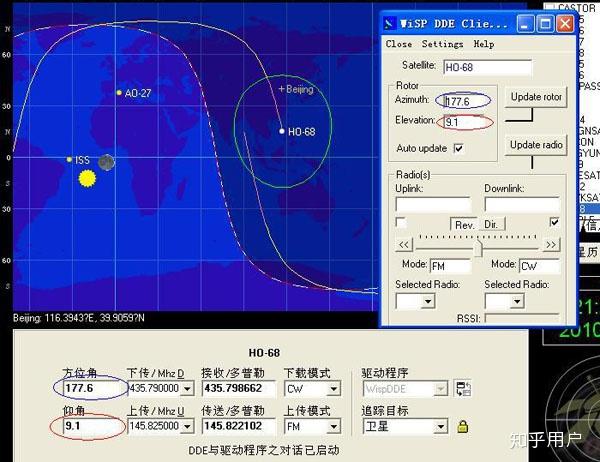Open the CW download mode dropdown
This screenshot has width=600, height=462.
pos(334,389)
